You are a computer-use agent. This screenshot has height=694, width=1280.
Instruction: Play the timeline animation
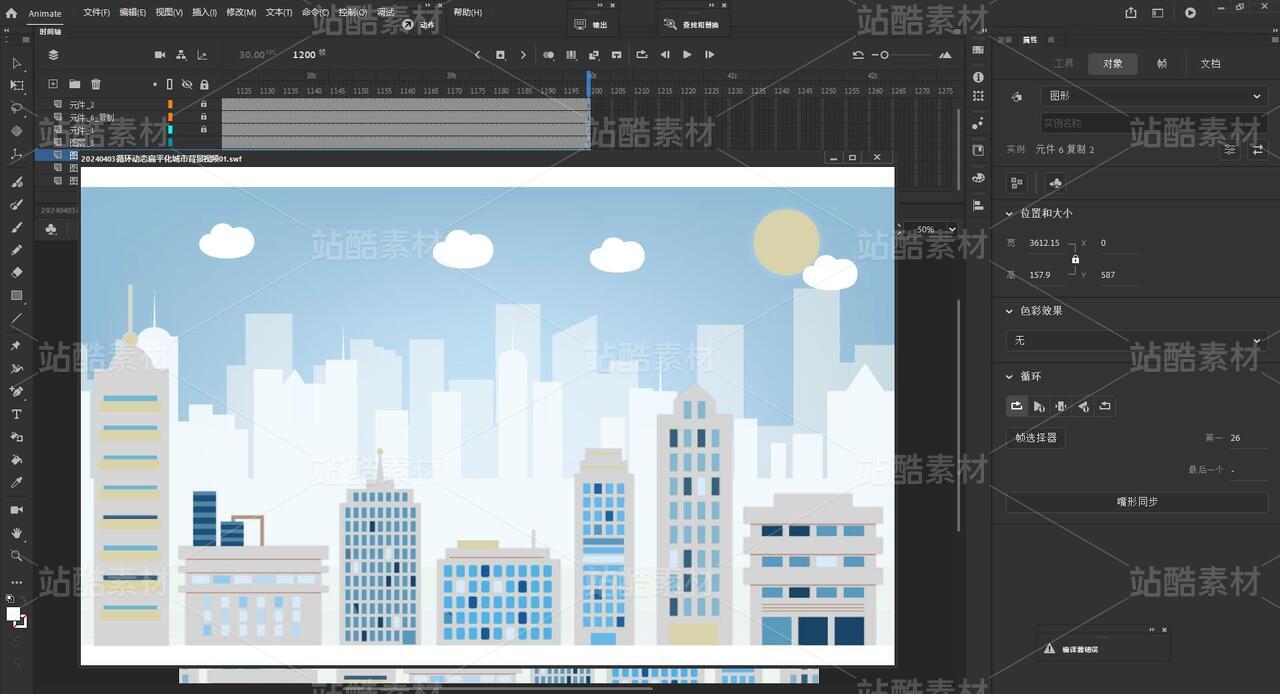687,55
